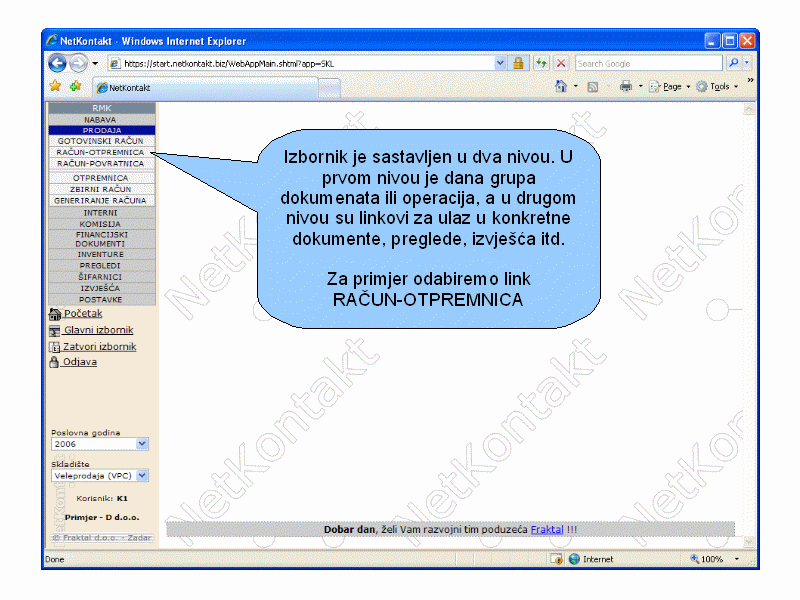Select the INVENTURE menu group

[x=102, y=254]
